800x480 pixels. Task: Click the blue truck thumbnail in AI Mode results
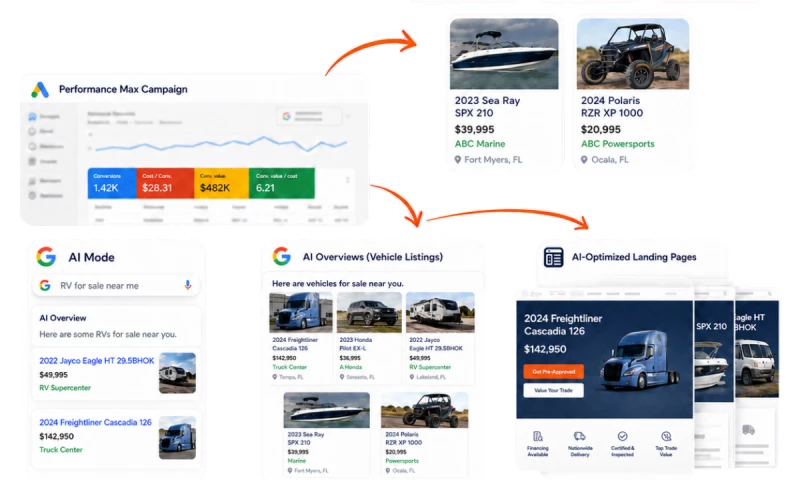[177, 438]
